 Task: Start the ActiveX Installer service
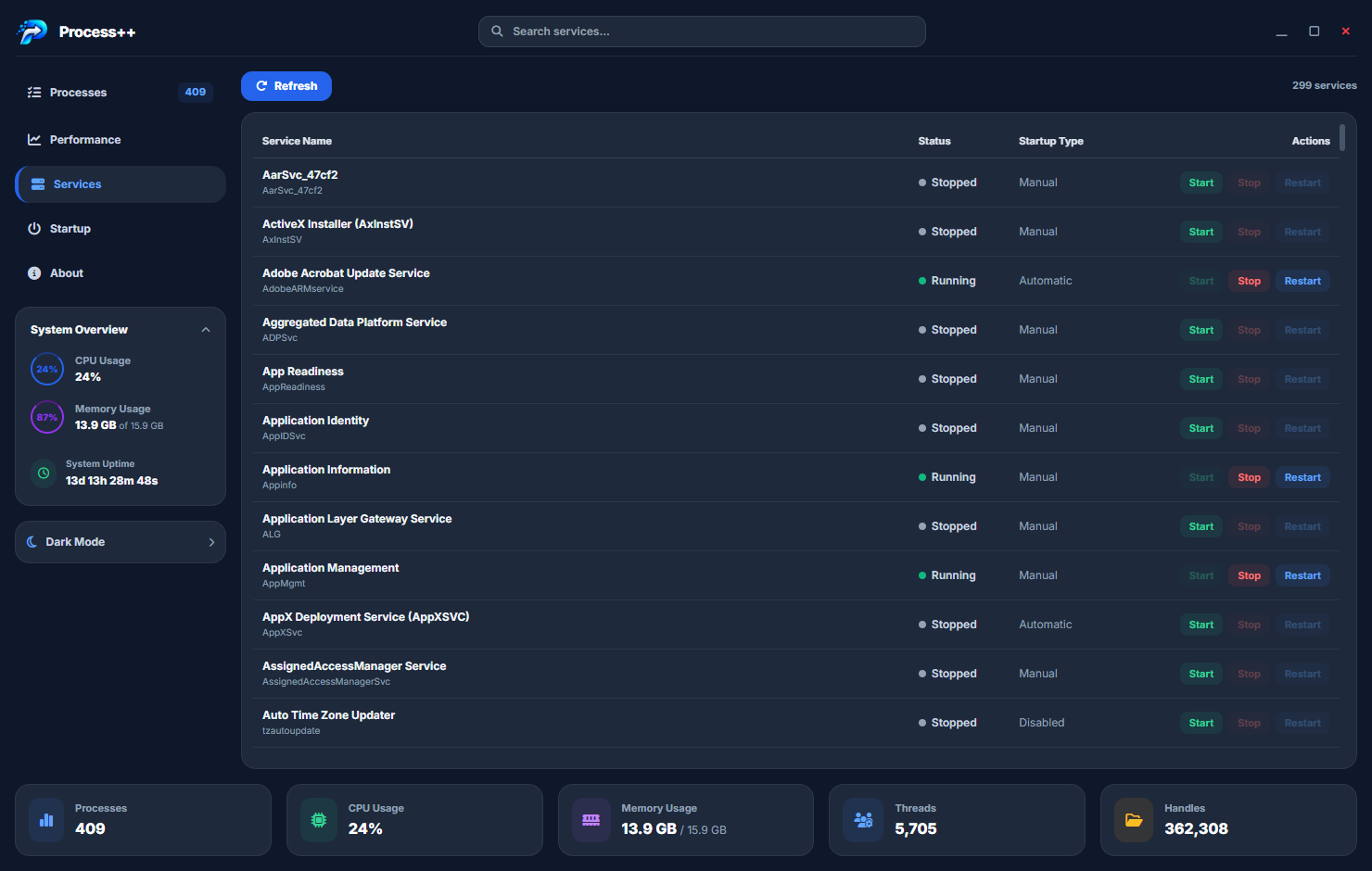click(1201, 232)
